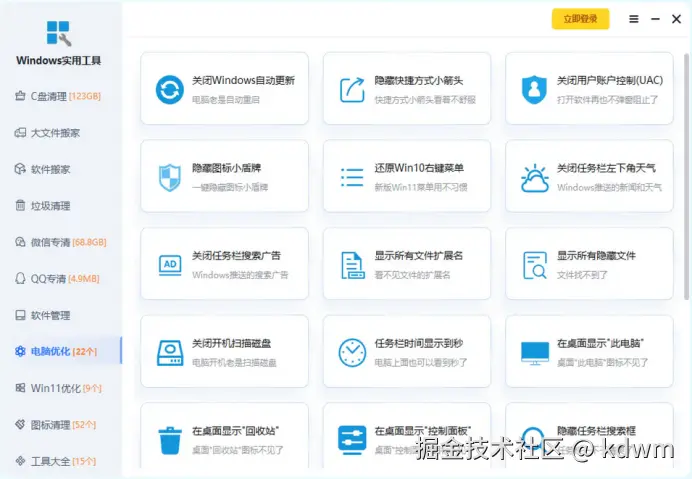Click the 电脑优化 gear icon

pos(20,351)
